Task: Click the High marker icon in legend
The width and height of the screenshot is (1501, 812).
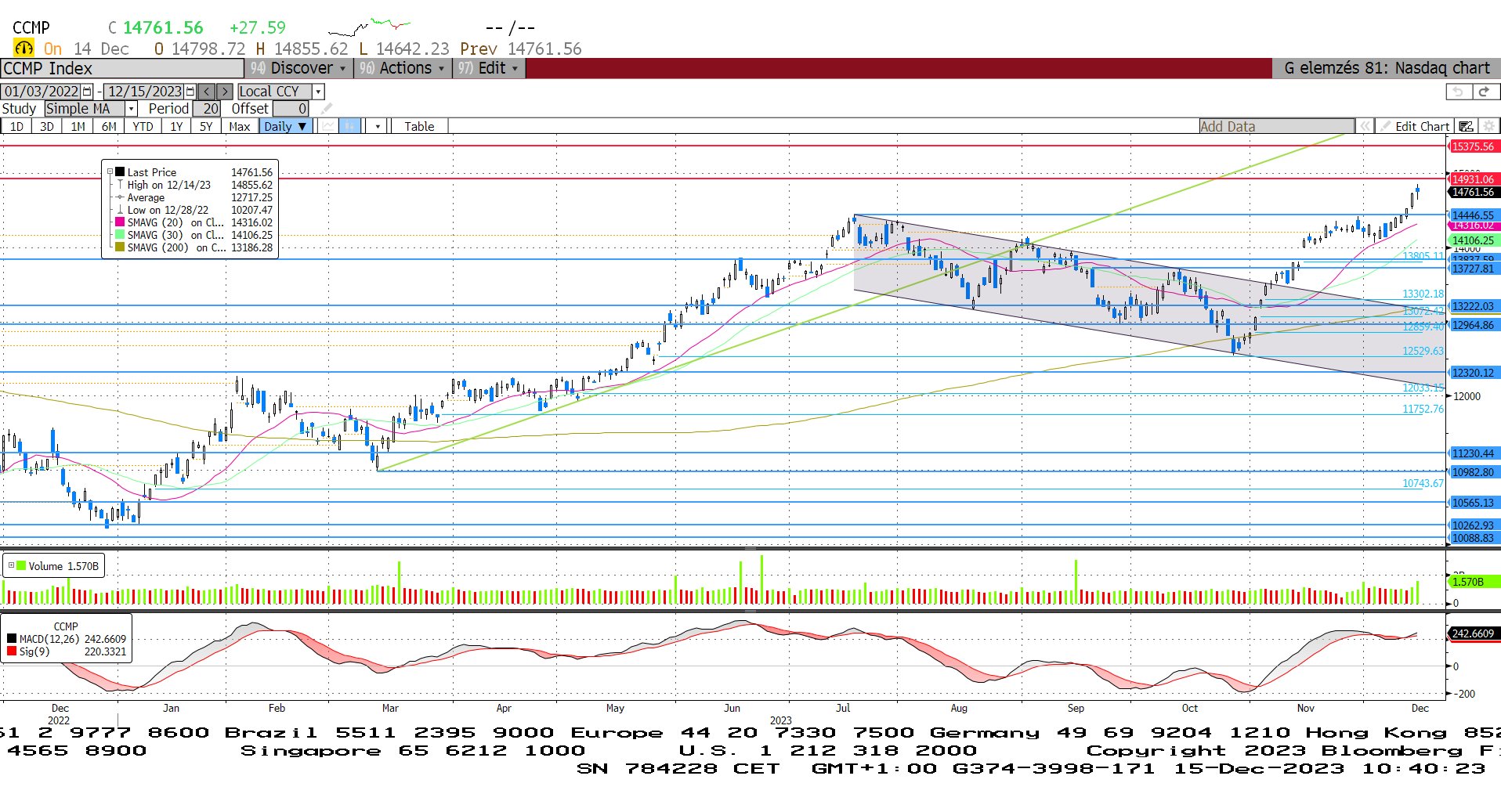Action: [x=120, y=185]
